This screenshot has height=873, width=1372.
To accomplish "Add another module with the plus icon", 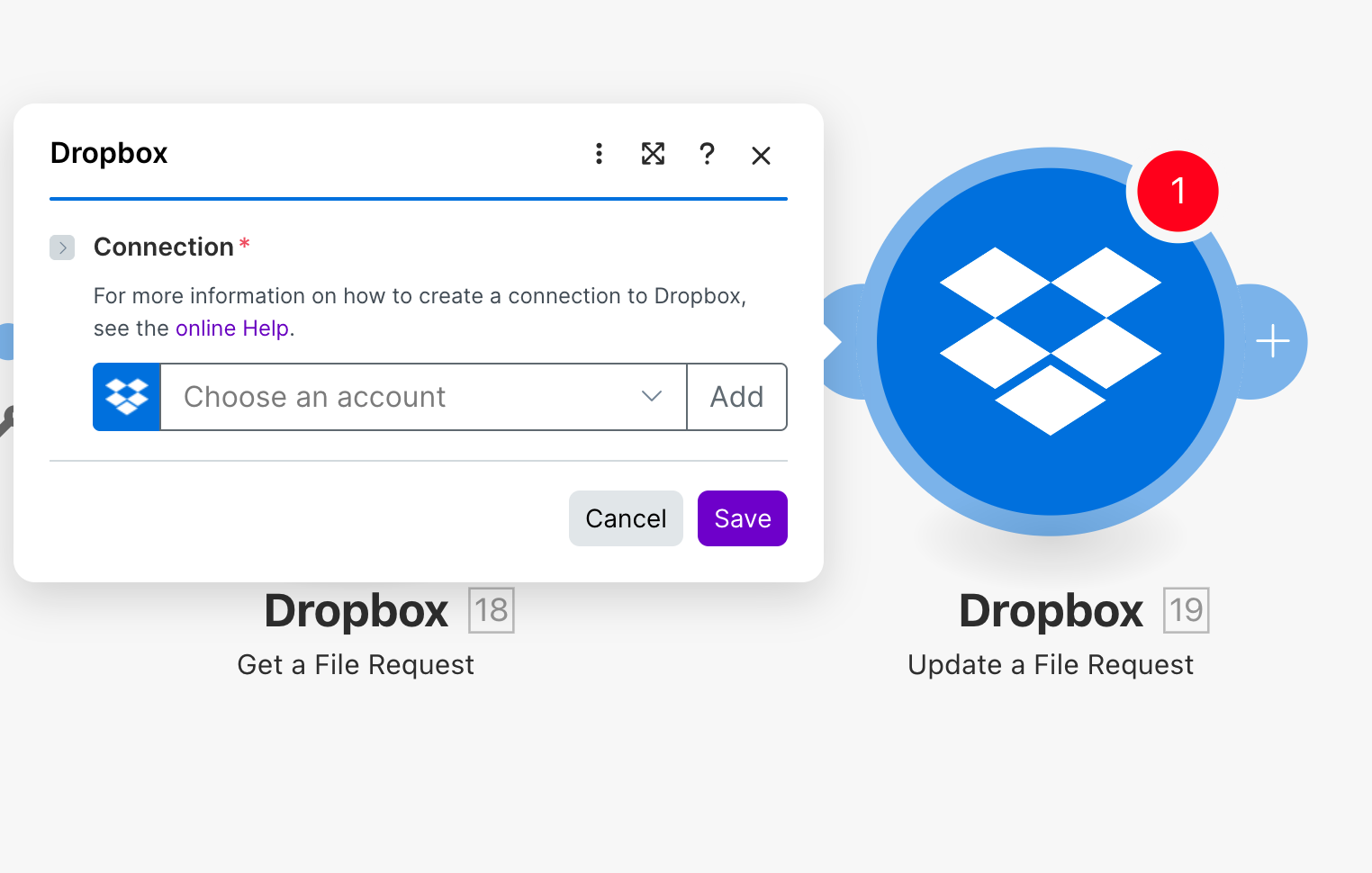I will click(1273, 342).
